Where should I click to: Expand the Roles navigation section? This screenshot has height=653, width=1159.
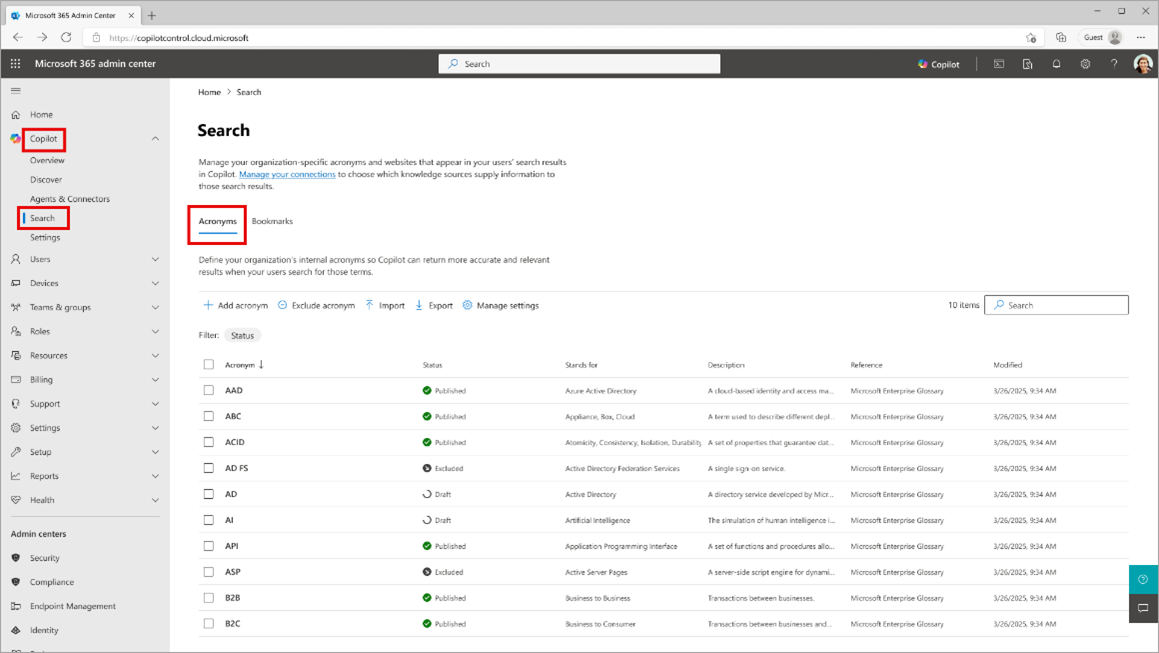tap(155, 331)
